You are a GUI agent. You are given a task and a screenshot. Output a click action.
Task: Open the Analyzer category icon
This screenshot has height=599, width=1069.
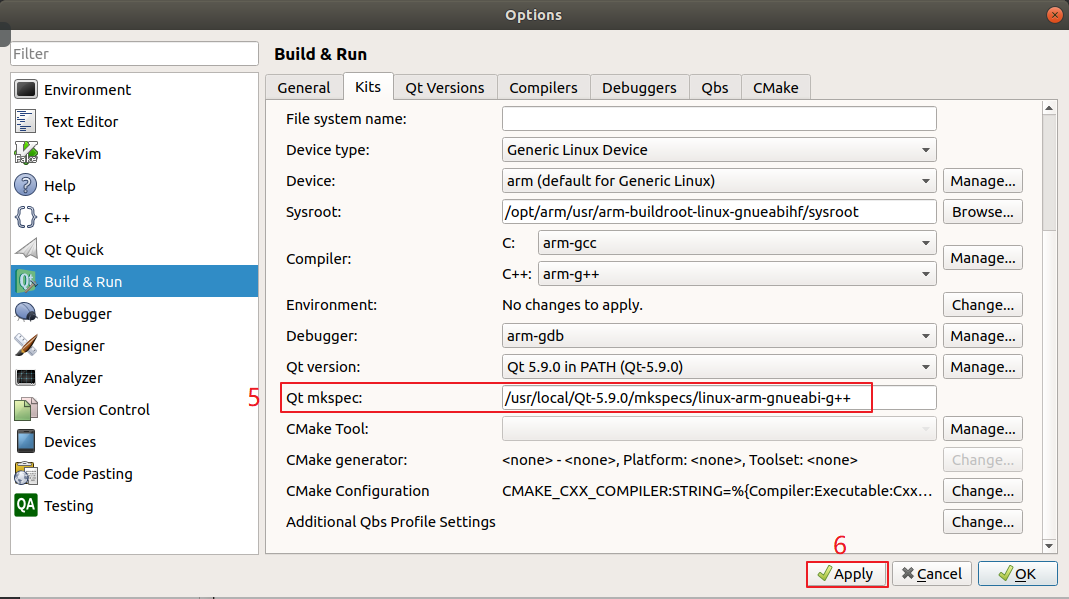[x=26, y=378]
